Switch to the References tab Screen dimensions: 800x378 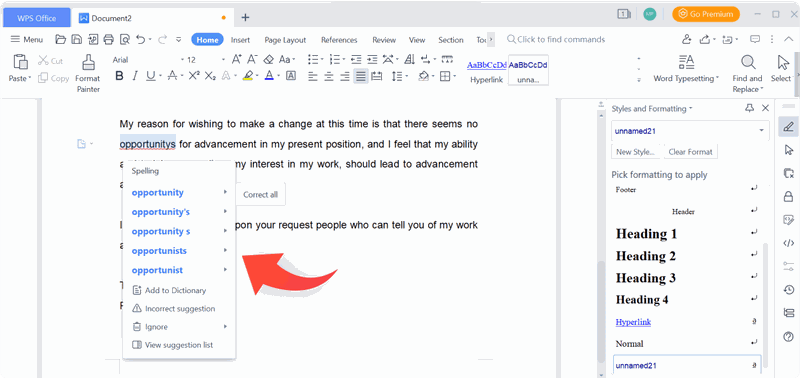click(x=339, y=40)
